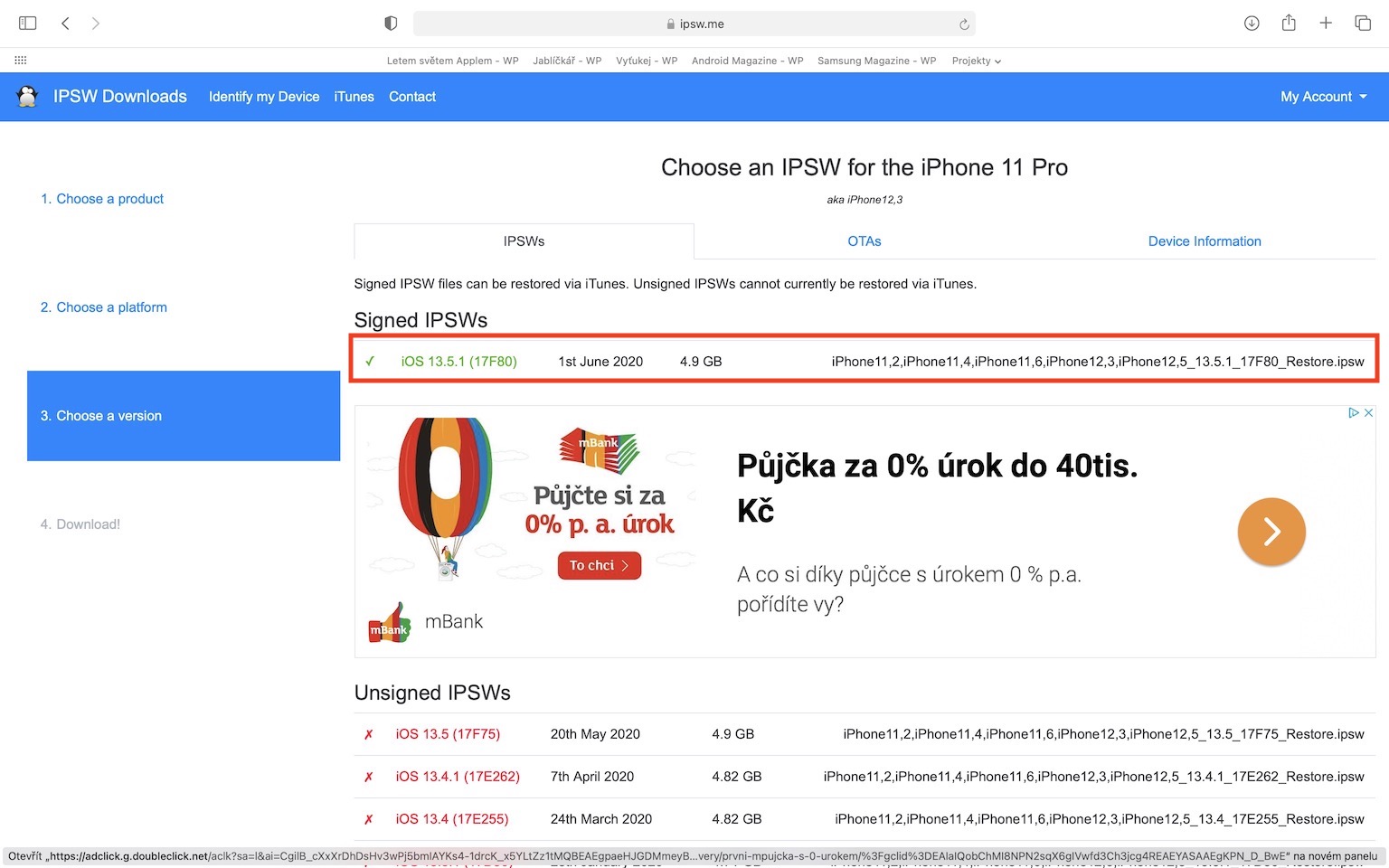
Task: Select unsigned iOS 13.4 (17E255) firmware
Action: point(452,819)
